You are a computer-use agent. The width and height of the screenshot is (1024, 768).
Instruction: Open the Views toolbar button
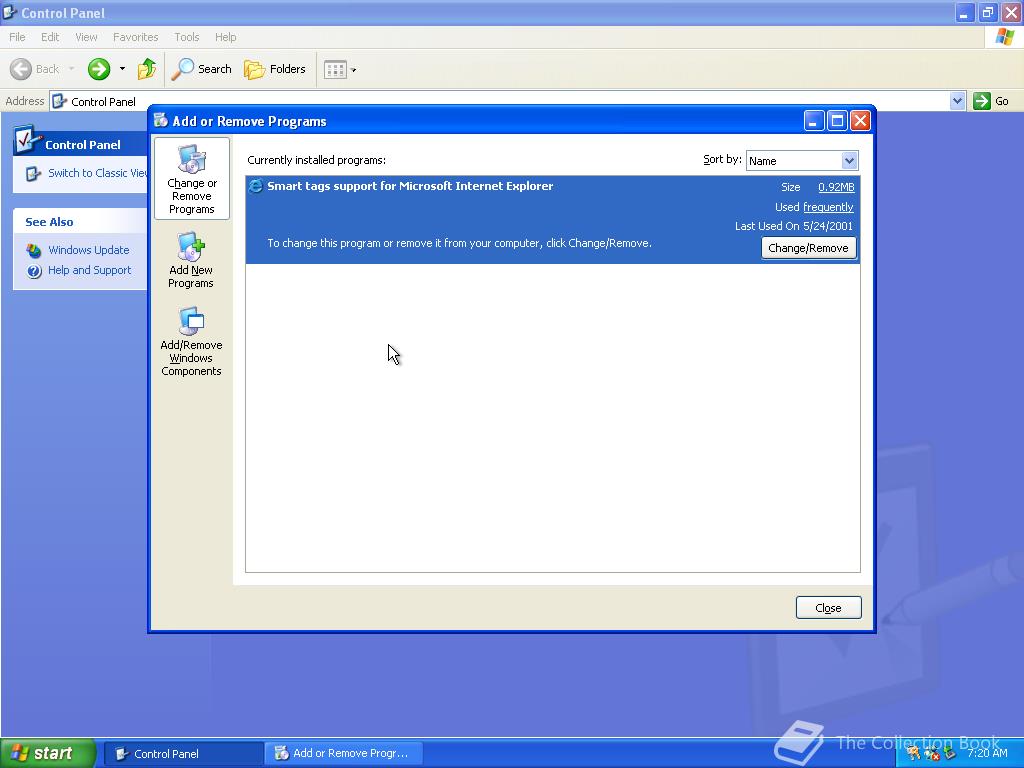coord(335,69)
